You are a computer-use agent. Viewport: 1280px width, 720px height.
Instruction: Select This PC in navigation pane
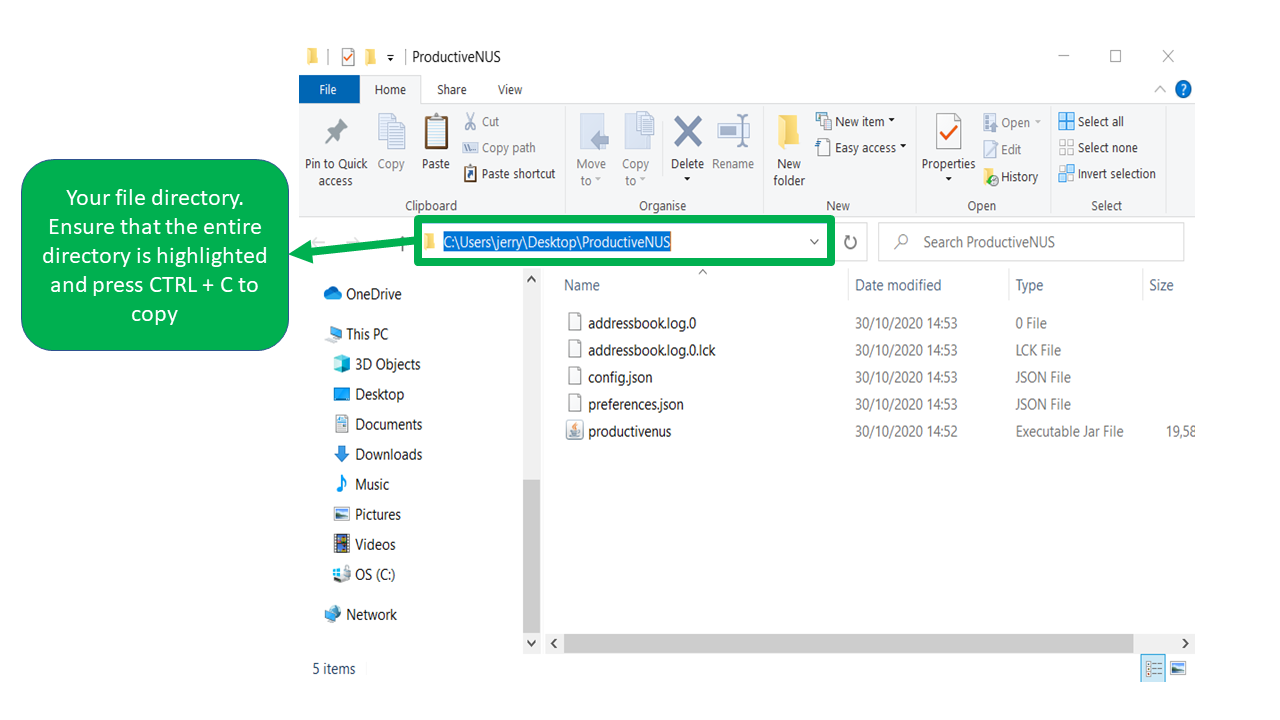point(357,334)
